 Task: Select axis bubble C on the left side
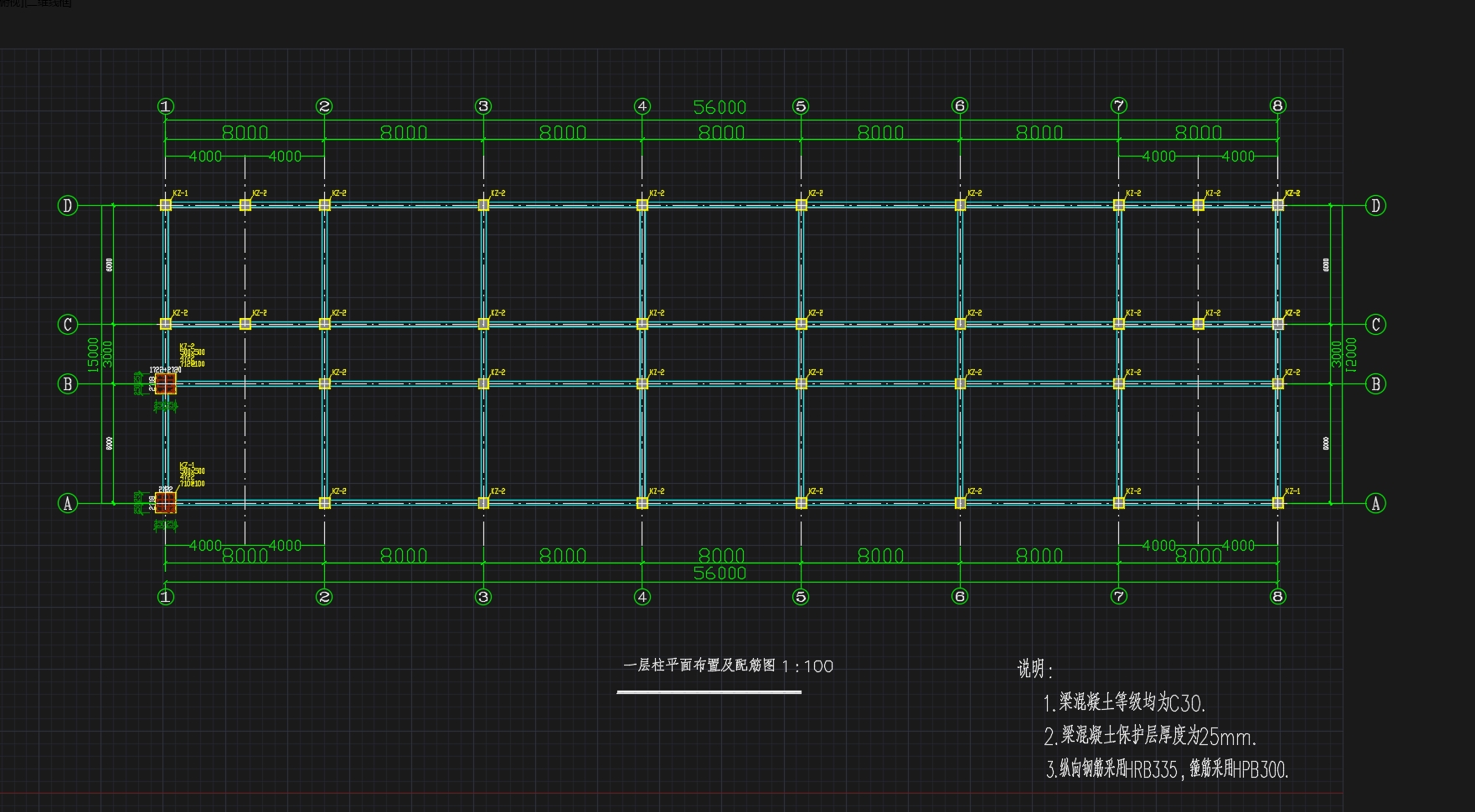[x=68, y=324]
